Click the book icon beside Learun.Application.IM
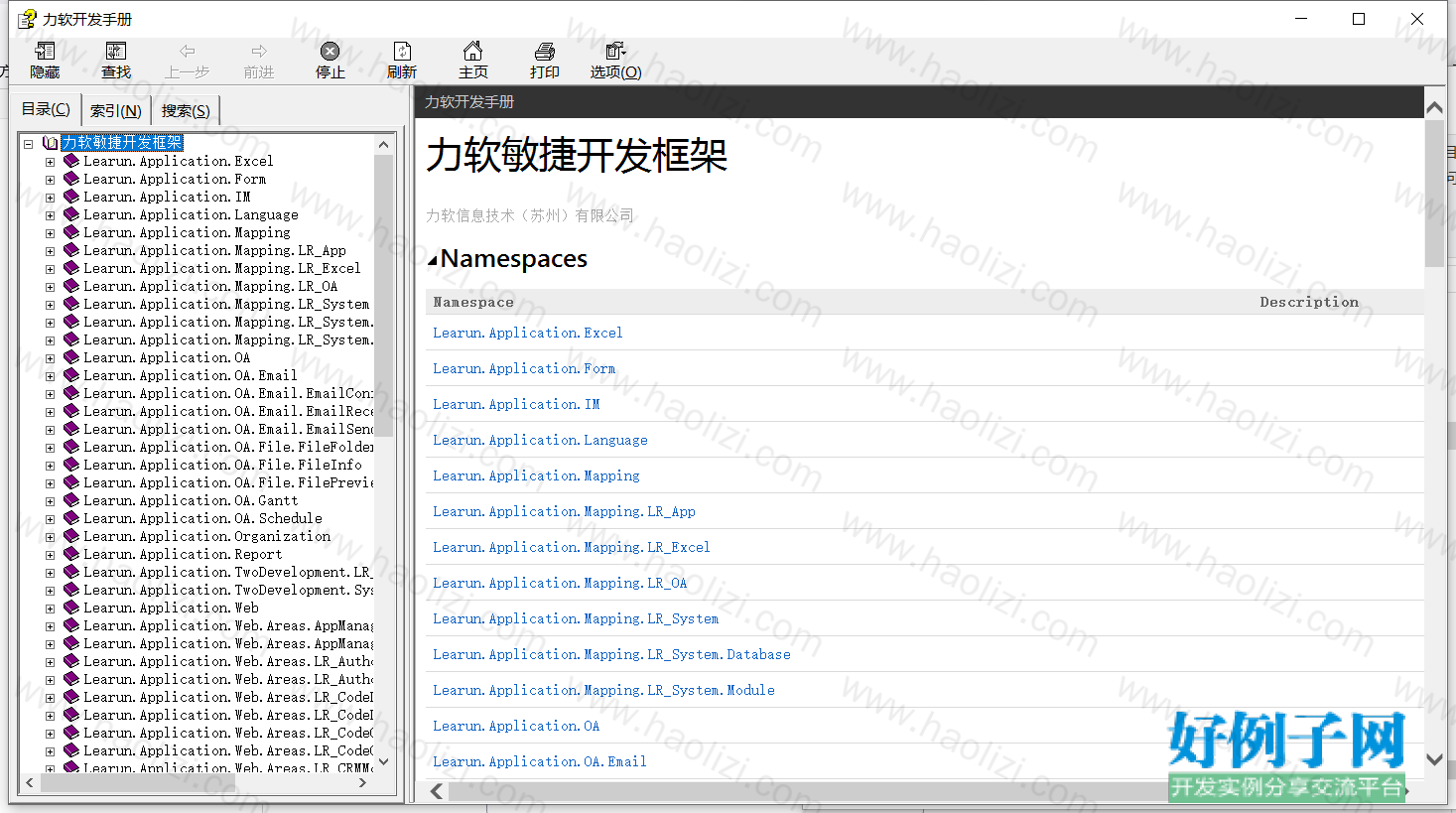 [70, 197]
